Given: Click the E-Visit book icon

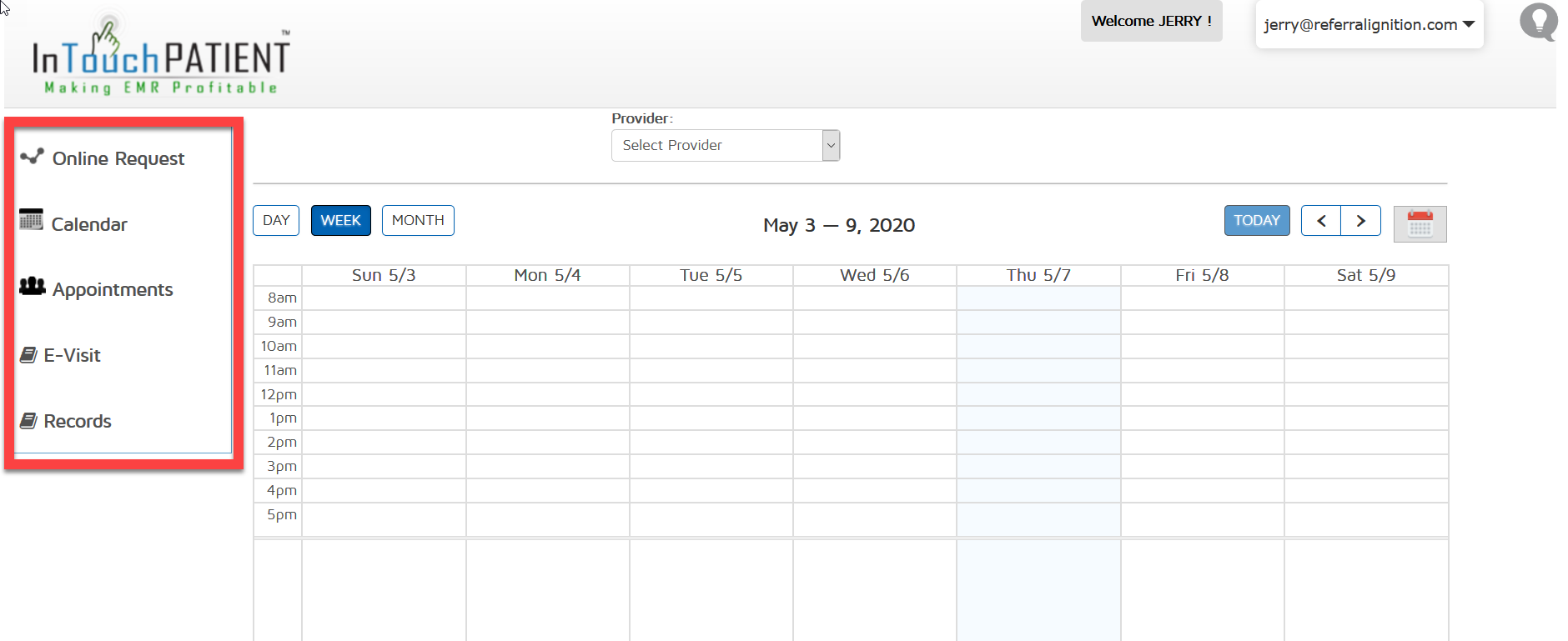Looking at the screenshot, I should (28, 355).
